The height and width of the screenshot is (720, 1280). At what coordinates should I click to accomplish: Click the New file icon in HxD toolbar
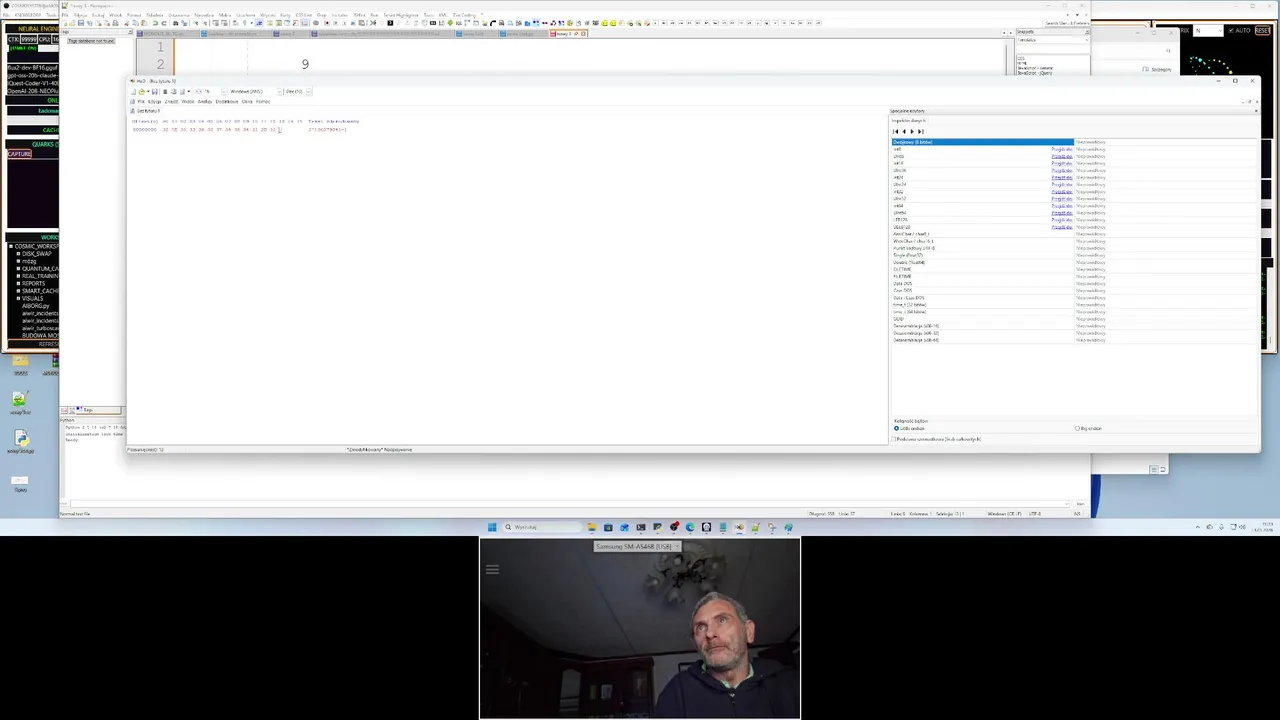coord(133,92)
